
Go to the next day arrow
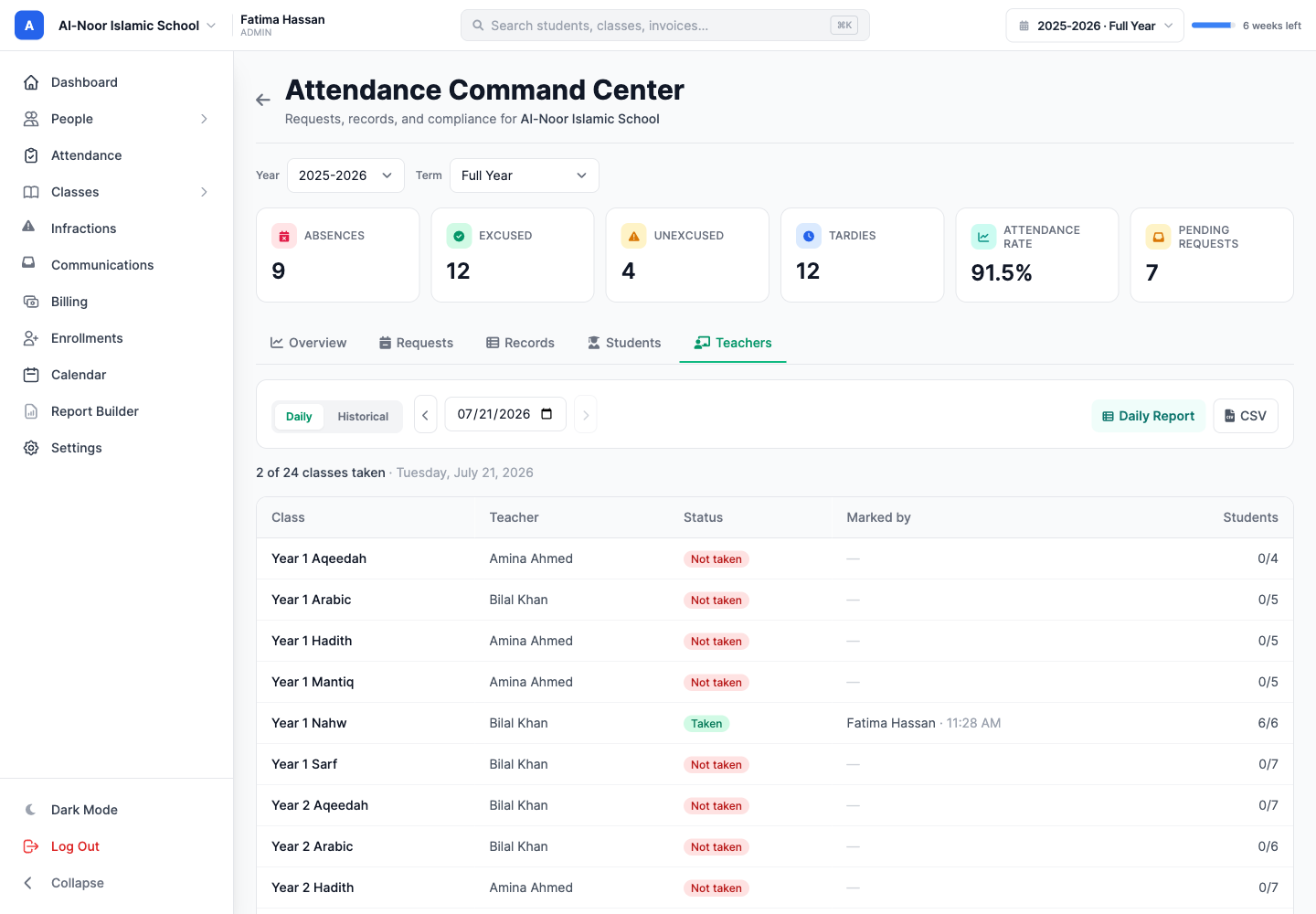[x=586, y=414]
